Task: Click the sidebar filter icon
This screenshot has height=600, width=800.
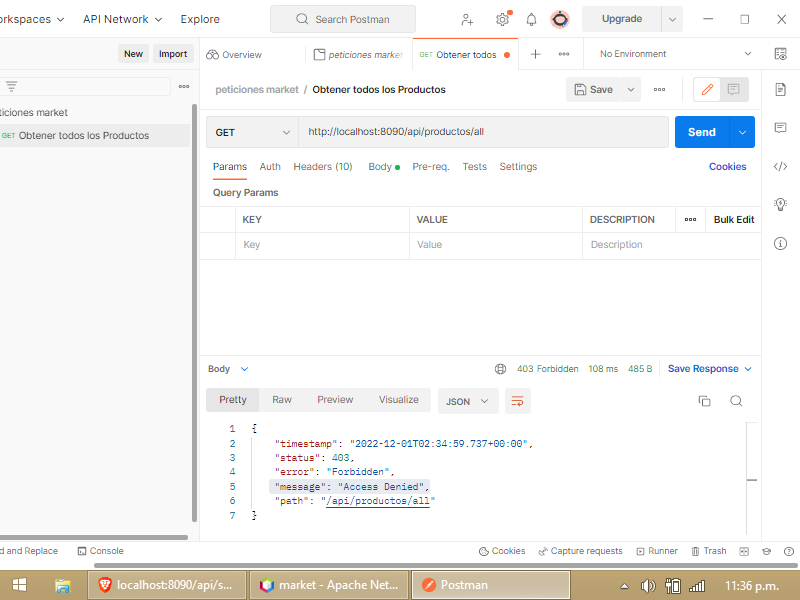Action: tap(11, 87)
